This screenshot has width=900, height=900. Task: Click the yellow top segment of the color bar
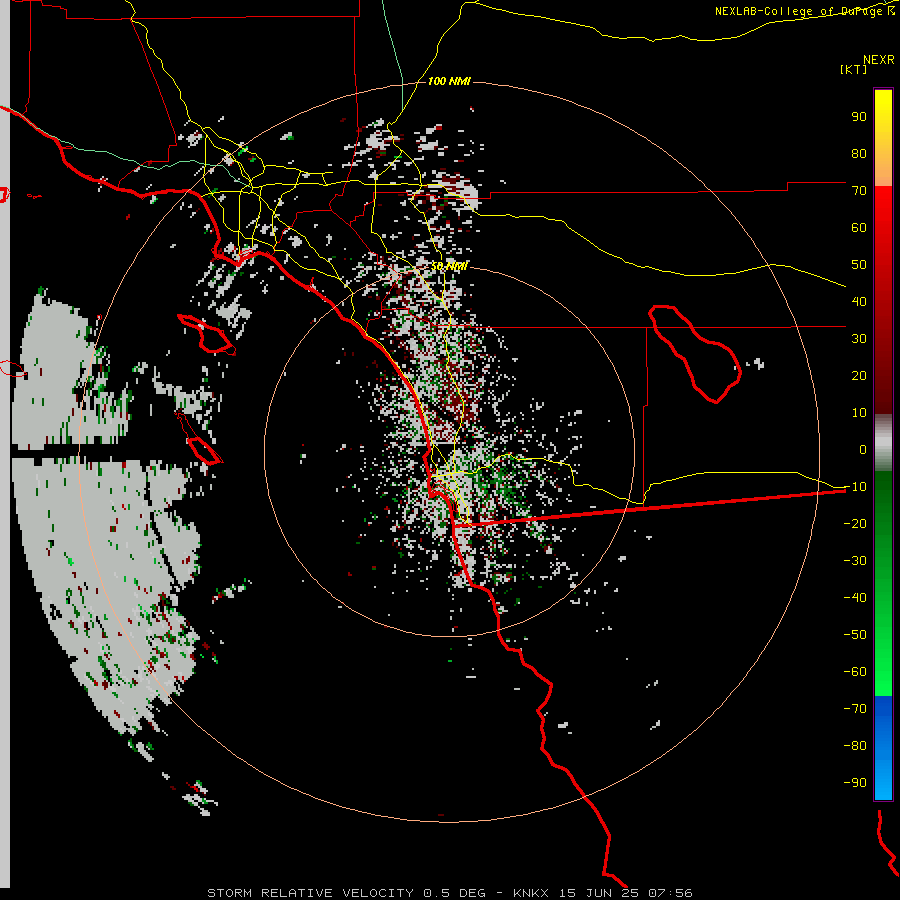[x=883, y=138]
